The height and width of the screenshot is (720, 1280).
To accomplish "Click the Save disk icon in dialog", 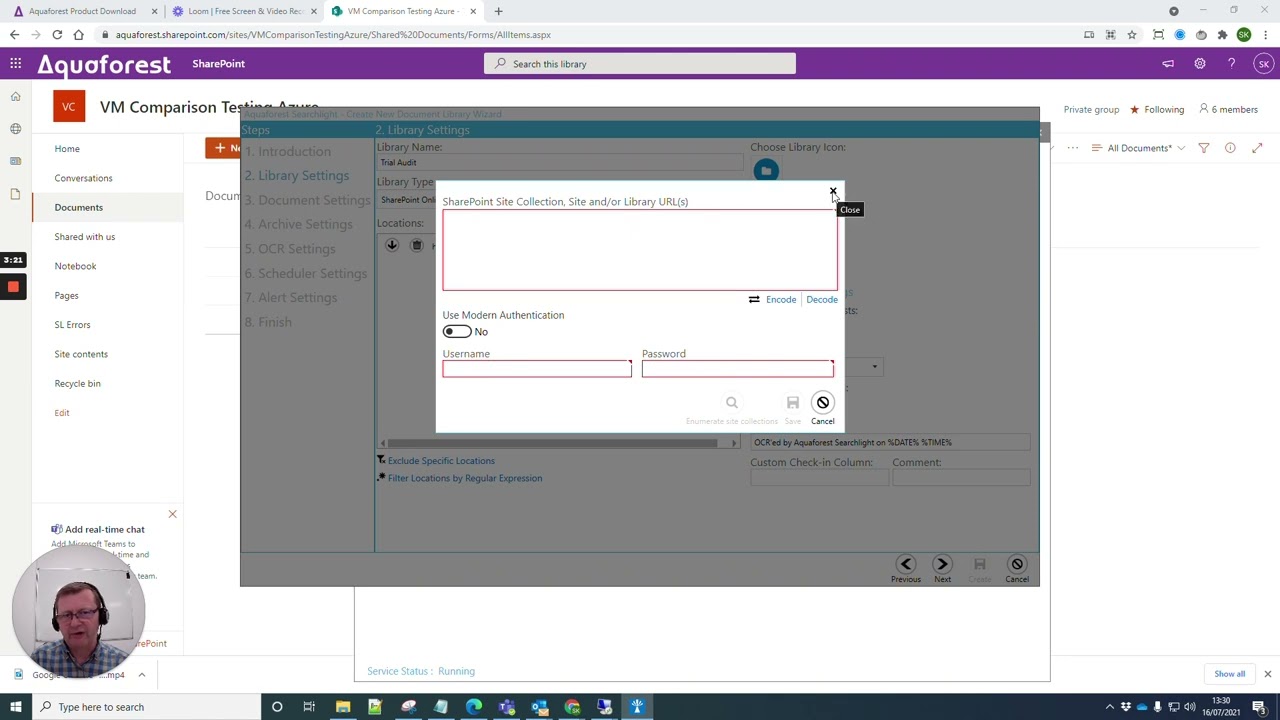I will 793,403.
